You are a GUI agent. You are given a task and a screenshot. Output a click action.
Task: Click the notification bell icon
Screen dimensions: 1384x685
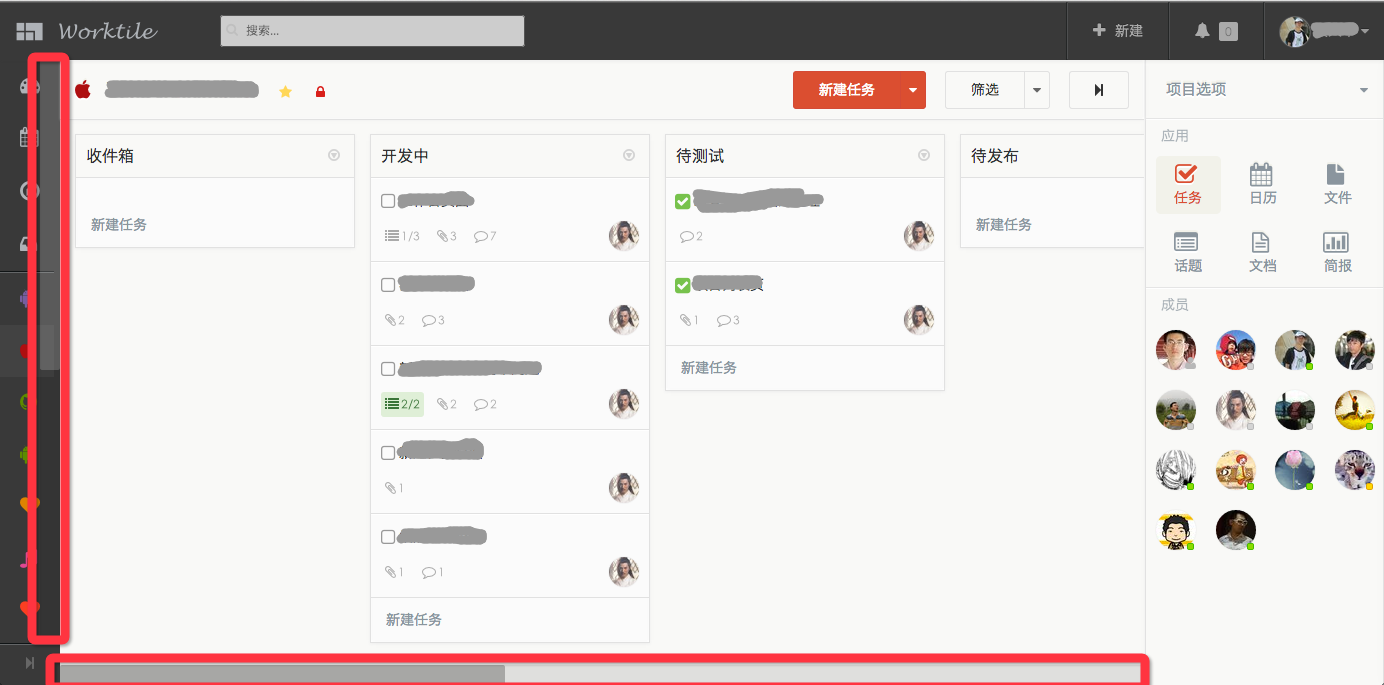[x=1203, y=31]
